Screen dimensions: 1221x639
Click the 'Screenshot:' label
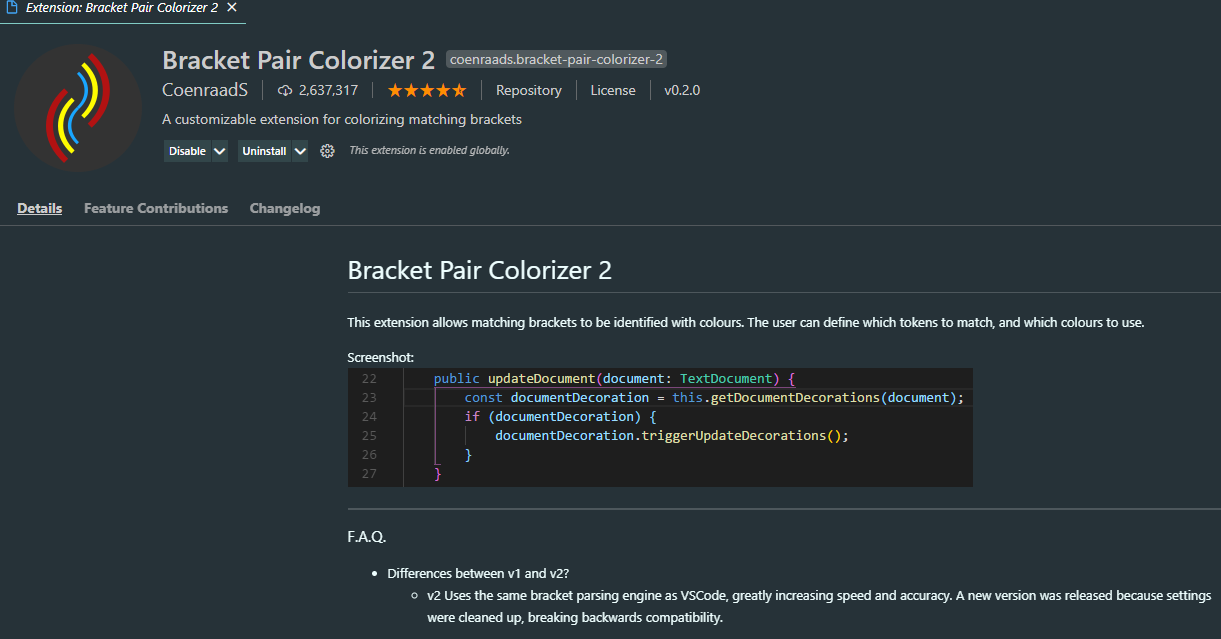(x=381, y=357)
